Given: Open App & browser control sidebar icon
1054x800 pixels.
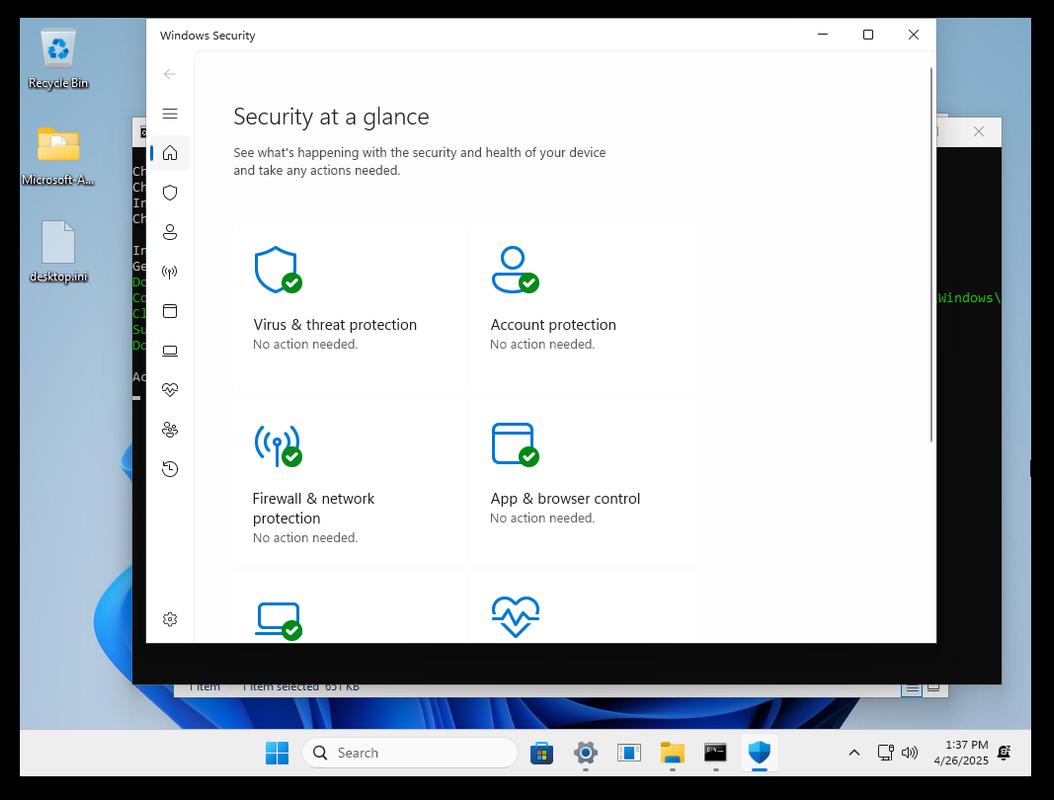Looking at the screenshot, I should pos(170,311).
